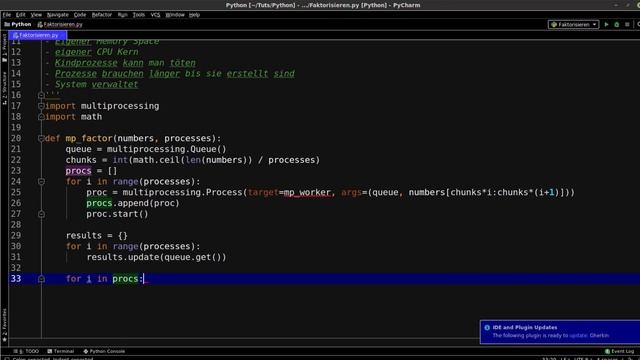Open the VCS menu
Viewport: 640px width, 360px height.
click(x=155, y=15)
